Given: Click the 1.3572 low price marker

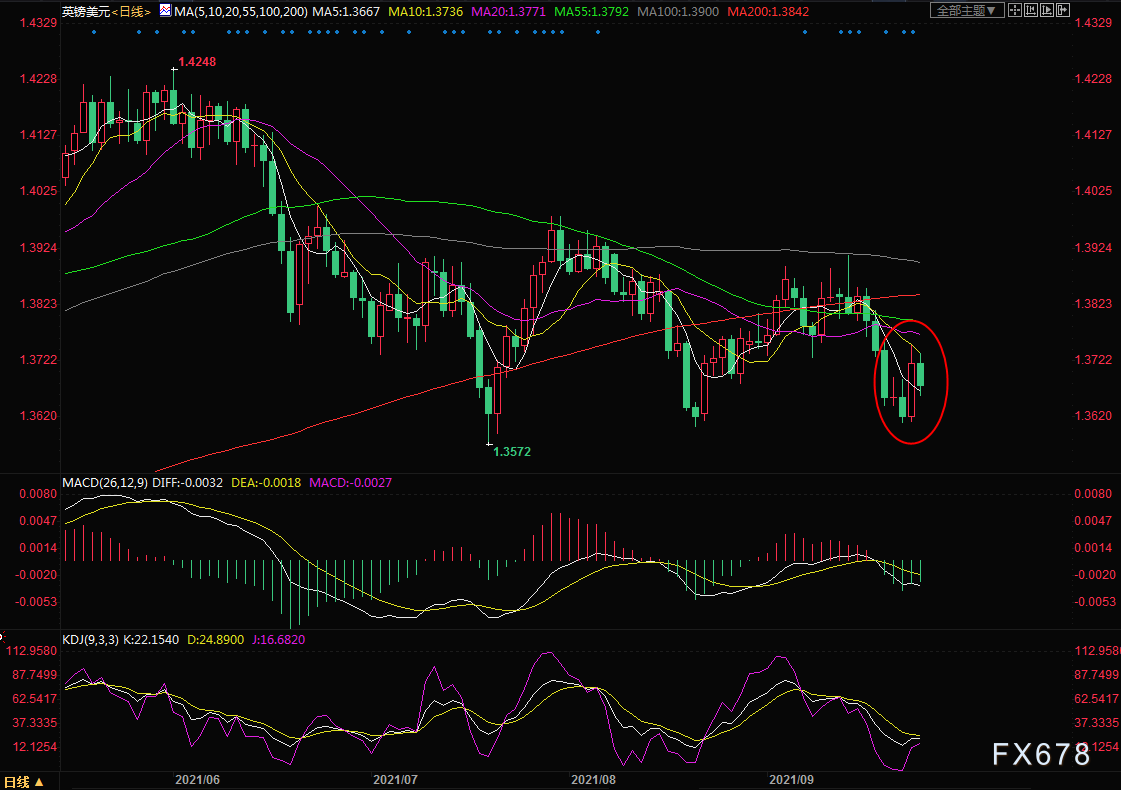Looking at the screenshot, I should 512,452.
